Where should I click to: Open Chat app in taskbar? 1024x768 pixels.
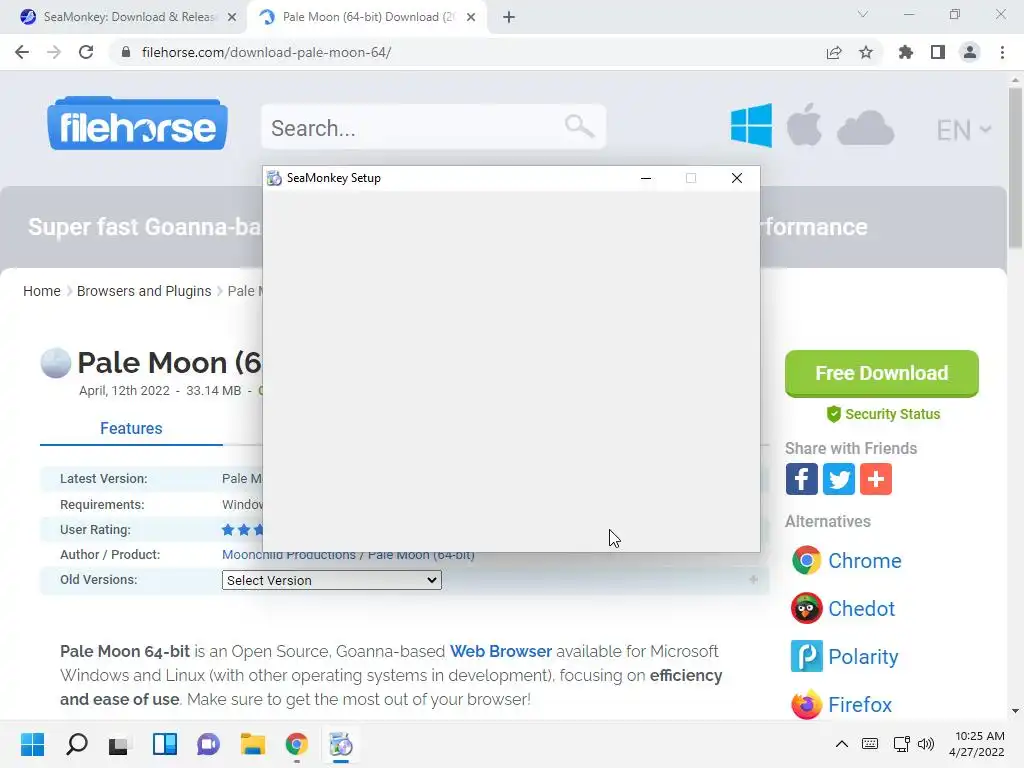(x=208, y=744)
